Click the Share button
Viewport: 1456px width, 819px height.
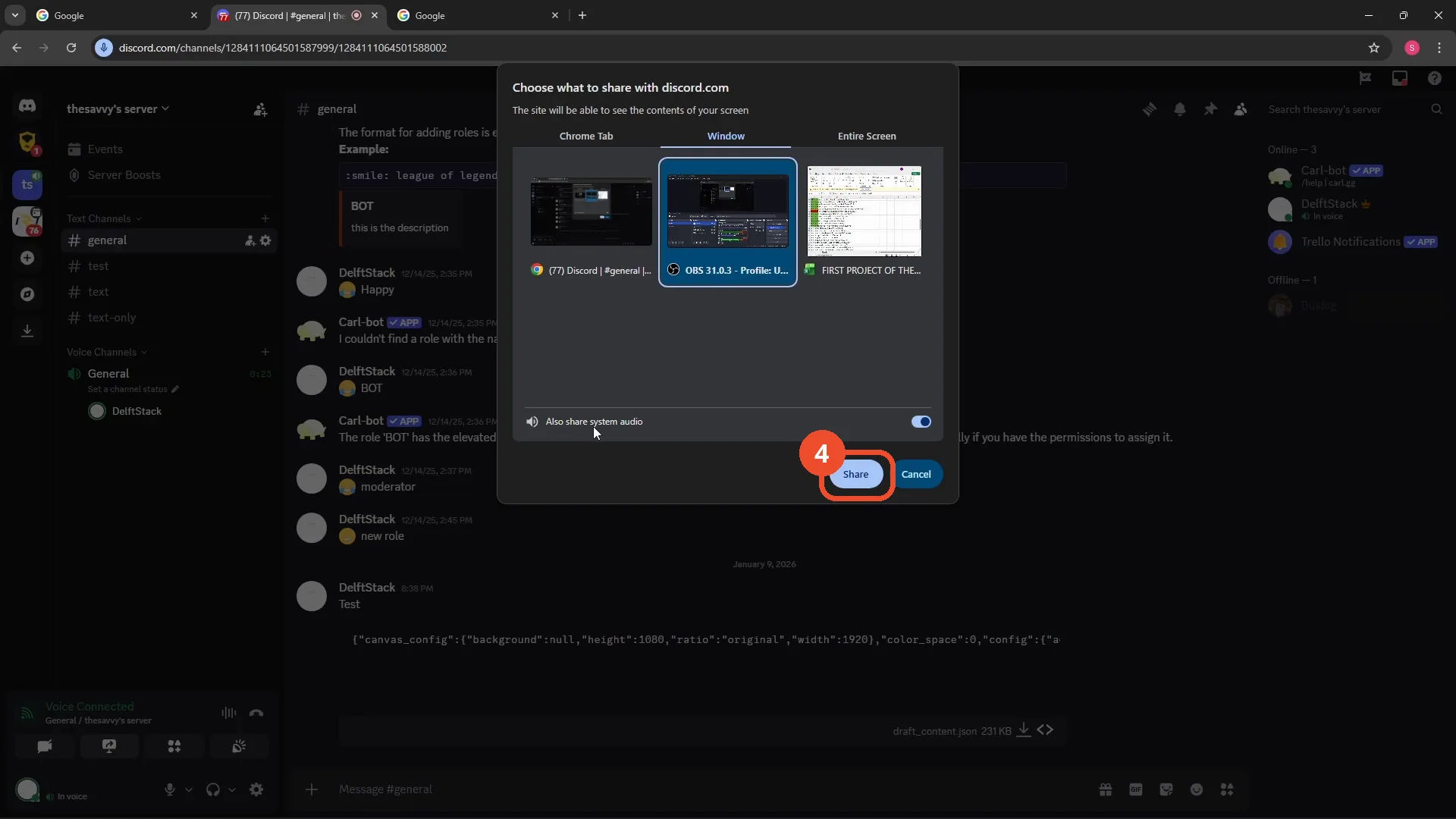tap(855, 474)
